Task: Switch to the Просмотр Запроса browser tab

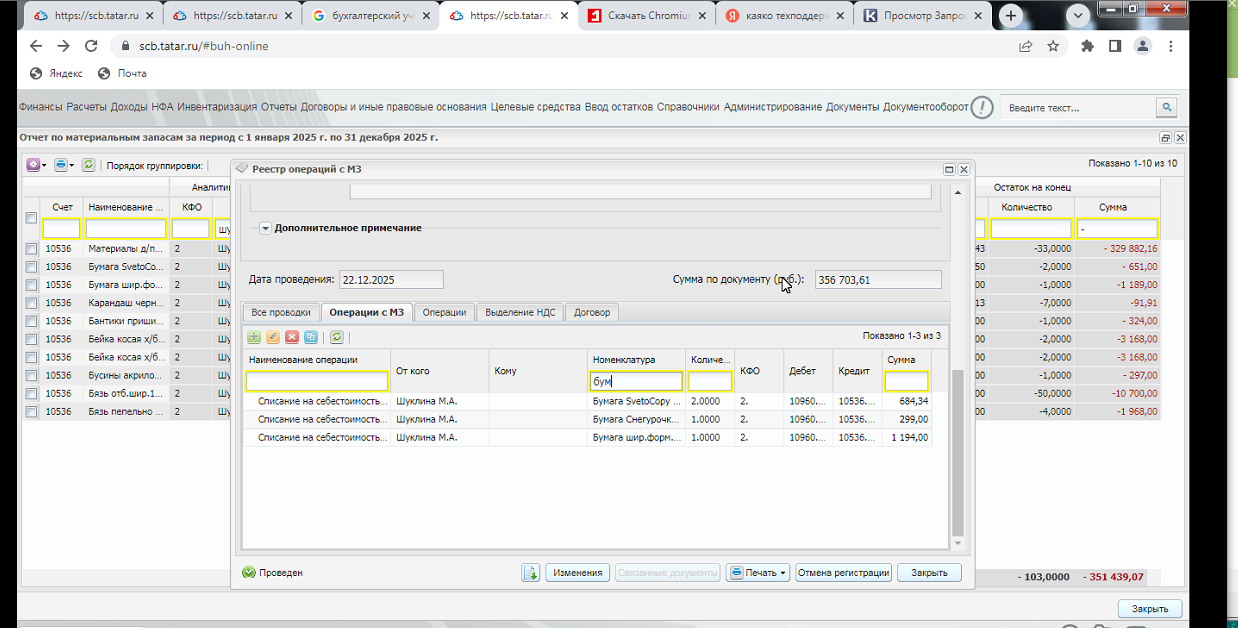Action: pos(924,15)
